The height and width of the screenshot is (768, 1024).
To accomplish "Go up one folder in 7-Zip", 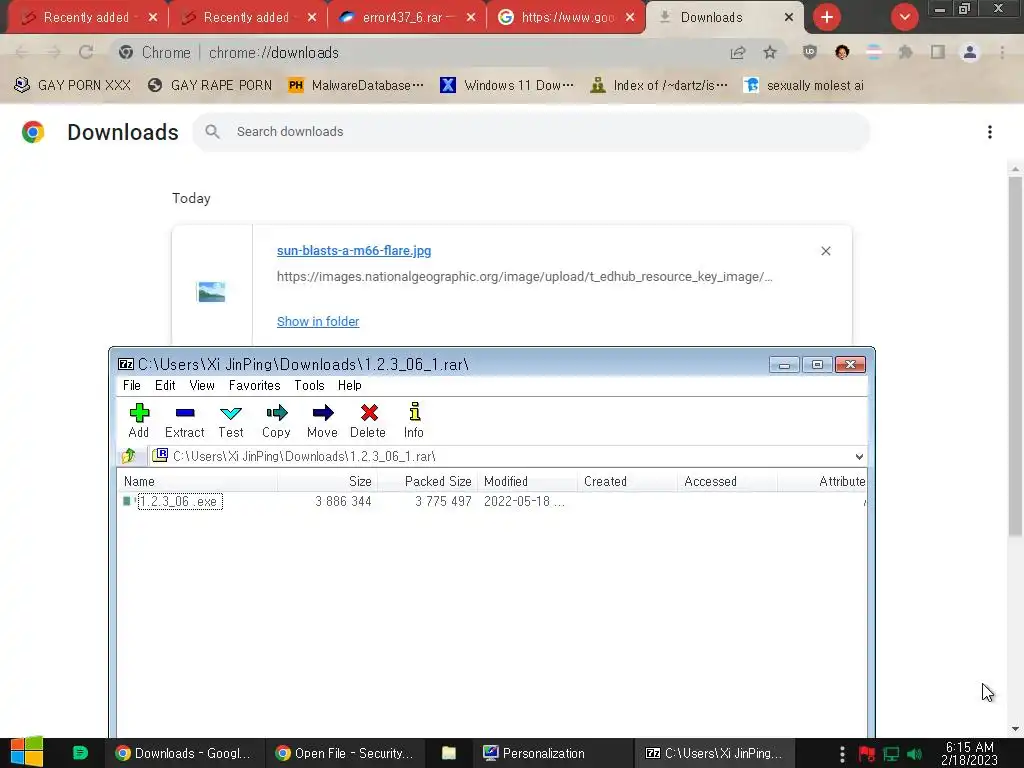I will pyautogui.click(x=129, y=456).
